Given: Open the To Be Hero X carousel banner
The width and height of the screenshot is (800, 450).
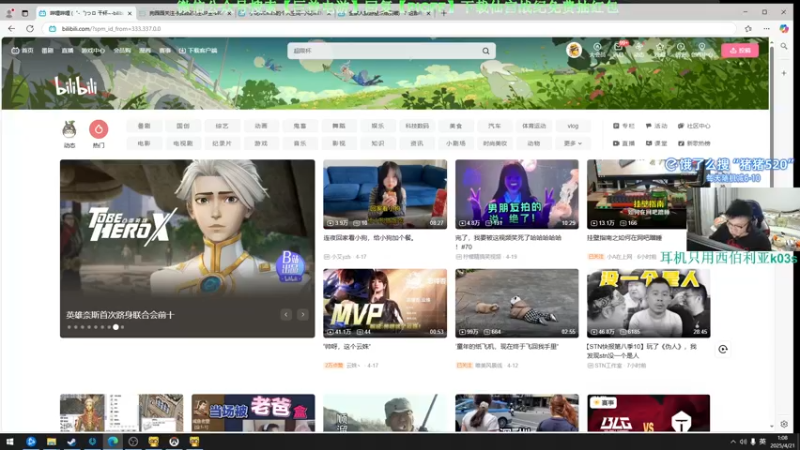Looking at the screenshot, I should pos(187,248).
